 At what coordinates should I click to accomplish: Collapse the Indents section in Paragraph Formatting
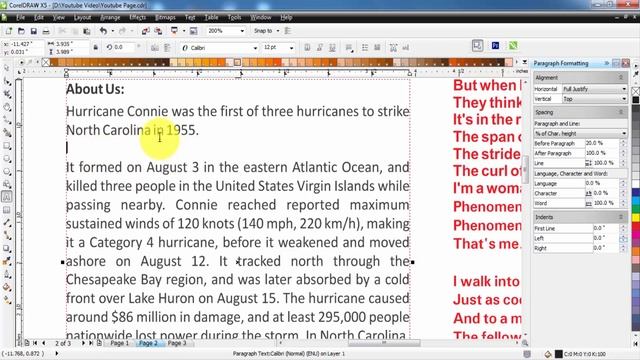tap(621, 217)
